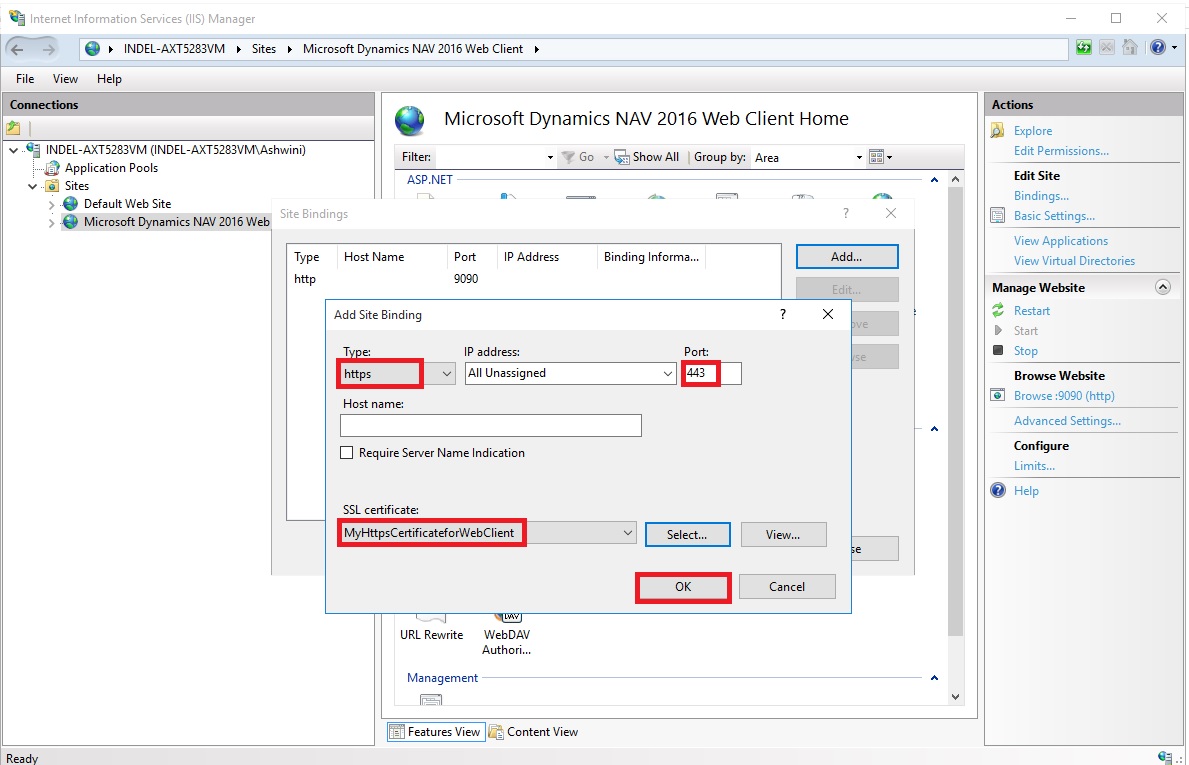Image resolution: width=1189 pixels, height=765 pixels.
Task: Open the IP address dropdown
Action: 668,374
